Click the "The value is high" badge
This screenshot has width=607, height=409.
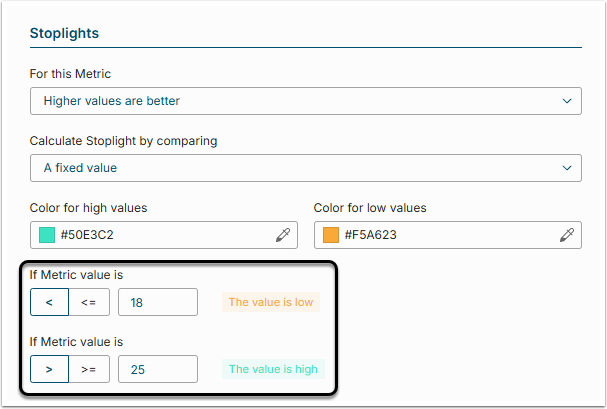tap(273, 369)
